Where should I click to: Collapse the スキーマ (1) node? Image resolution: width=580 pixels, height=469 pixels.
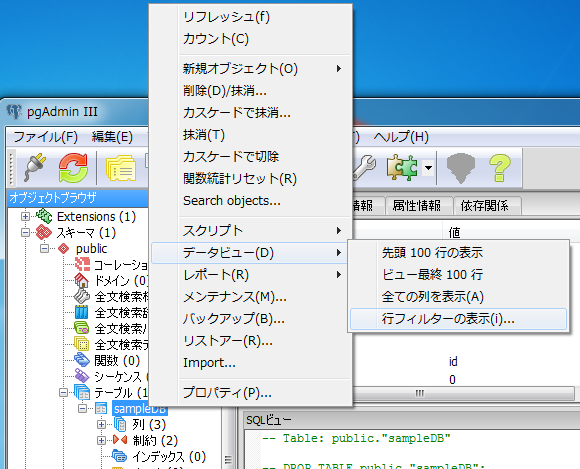(x=25, y=233)
